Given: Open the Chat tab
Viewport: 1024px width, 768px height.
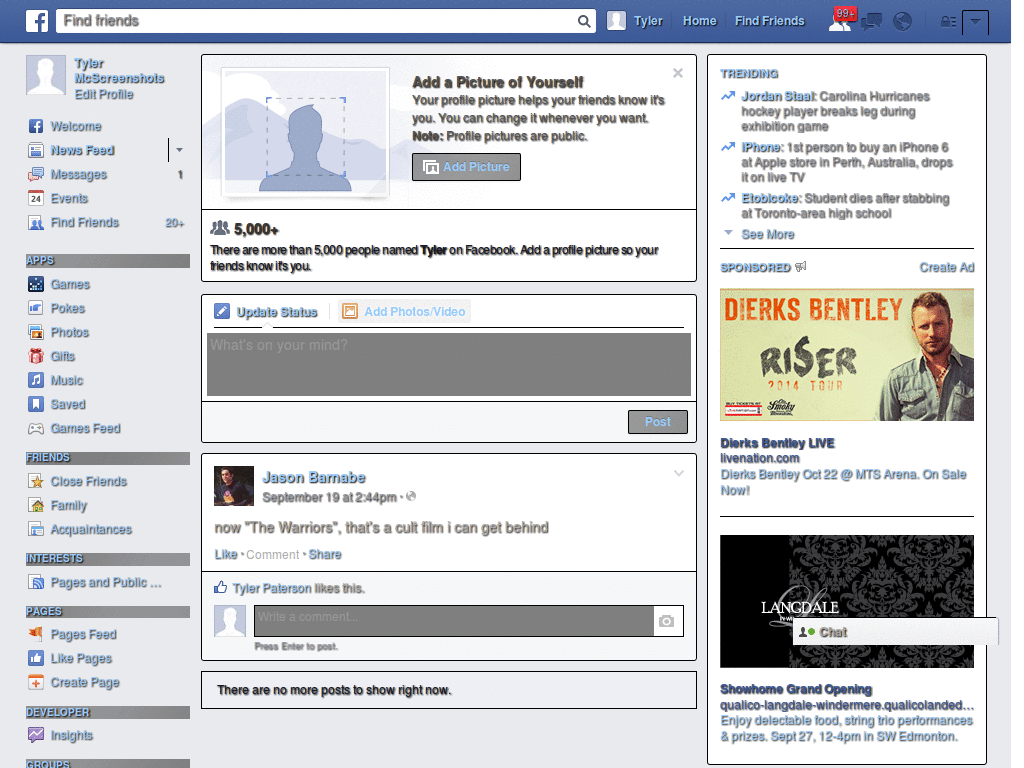Looking at the screenshot, I should [x=895, y=632].
